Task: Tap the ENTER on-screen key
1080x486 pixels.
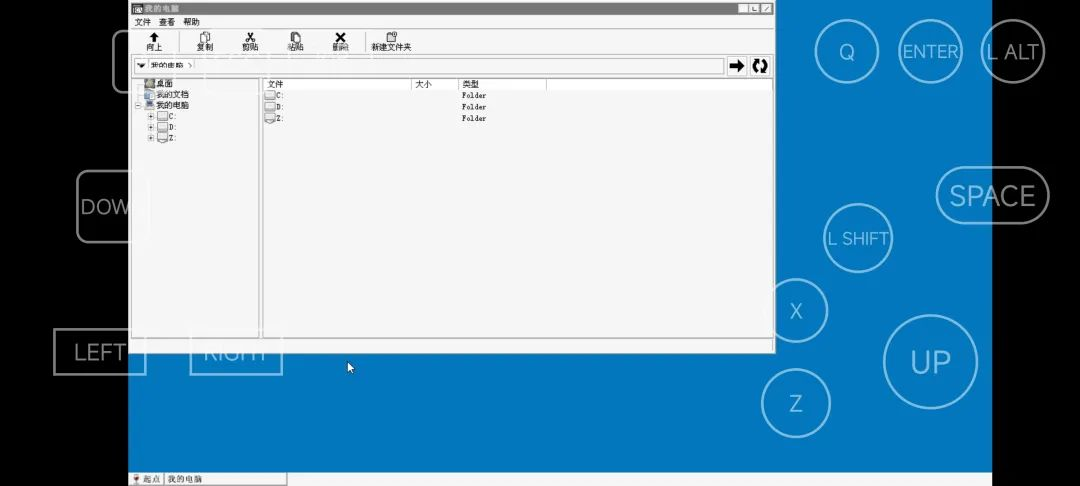Action: (930, 52)
